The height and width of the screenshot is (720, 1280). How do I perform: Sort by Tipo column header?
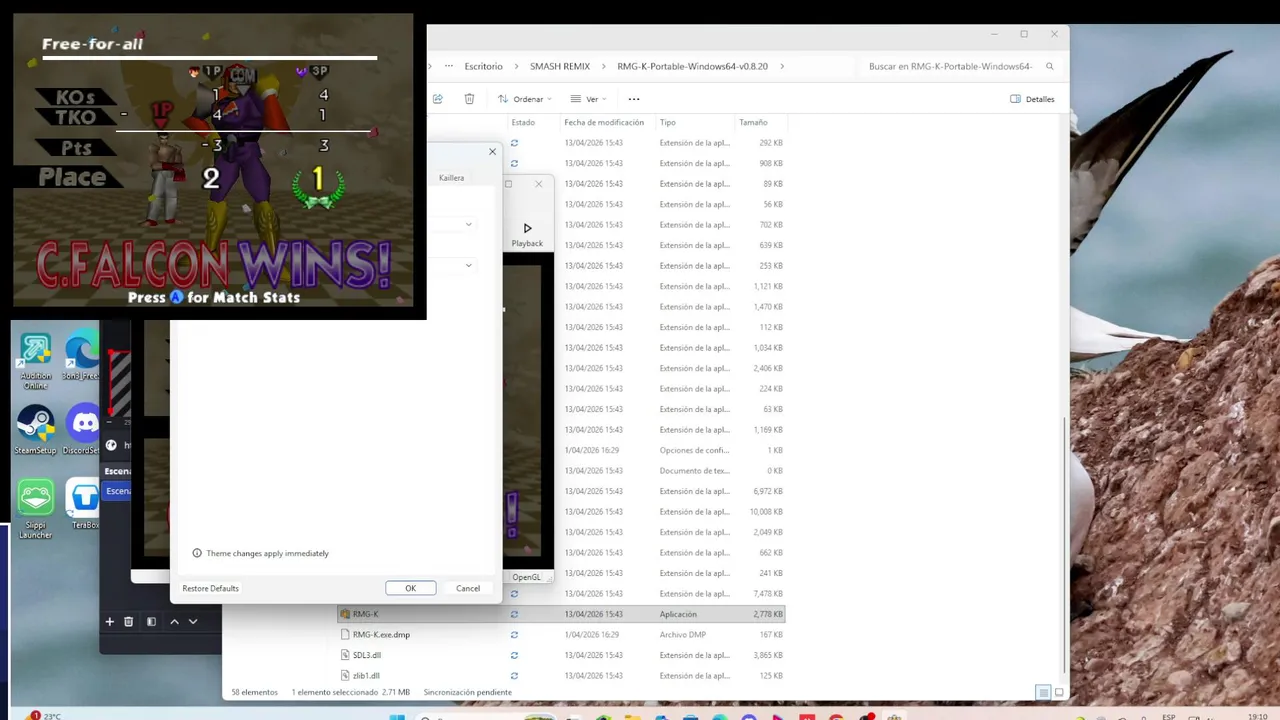[667, 122]
